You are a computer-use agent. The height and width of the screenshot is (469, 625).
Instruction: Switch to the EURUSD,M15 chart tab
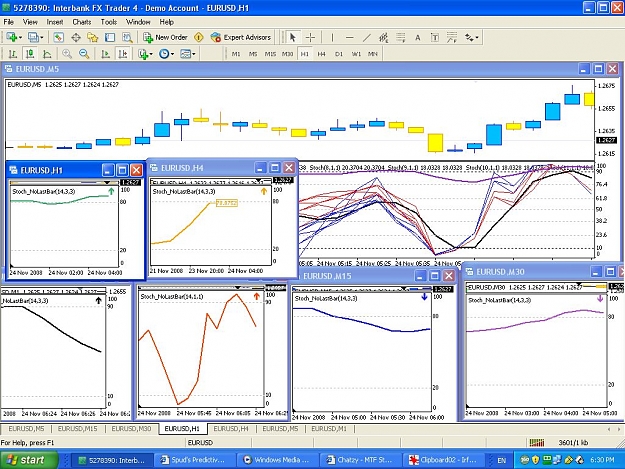[77, 429]
